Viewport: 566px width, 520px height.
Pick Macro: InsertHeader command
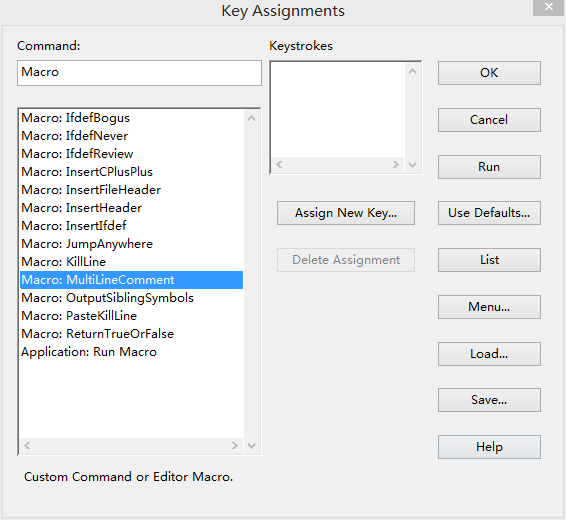[x=131, y=208]
